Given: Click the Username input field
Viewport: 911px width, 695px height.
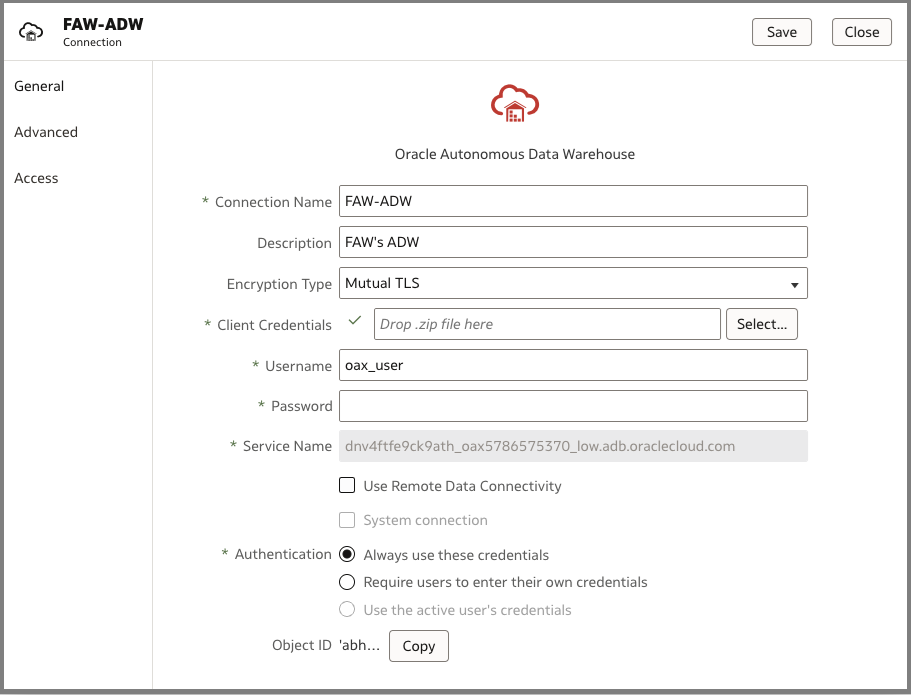Looking at the screenshot, I should click(573, 365).
